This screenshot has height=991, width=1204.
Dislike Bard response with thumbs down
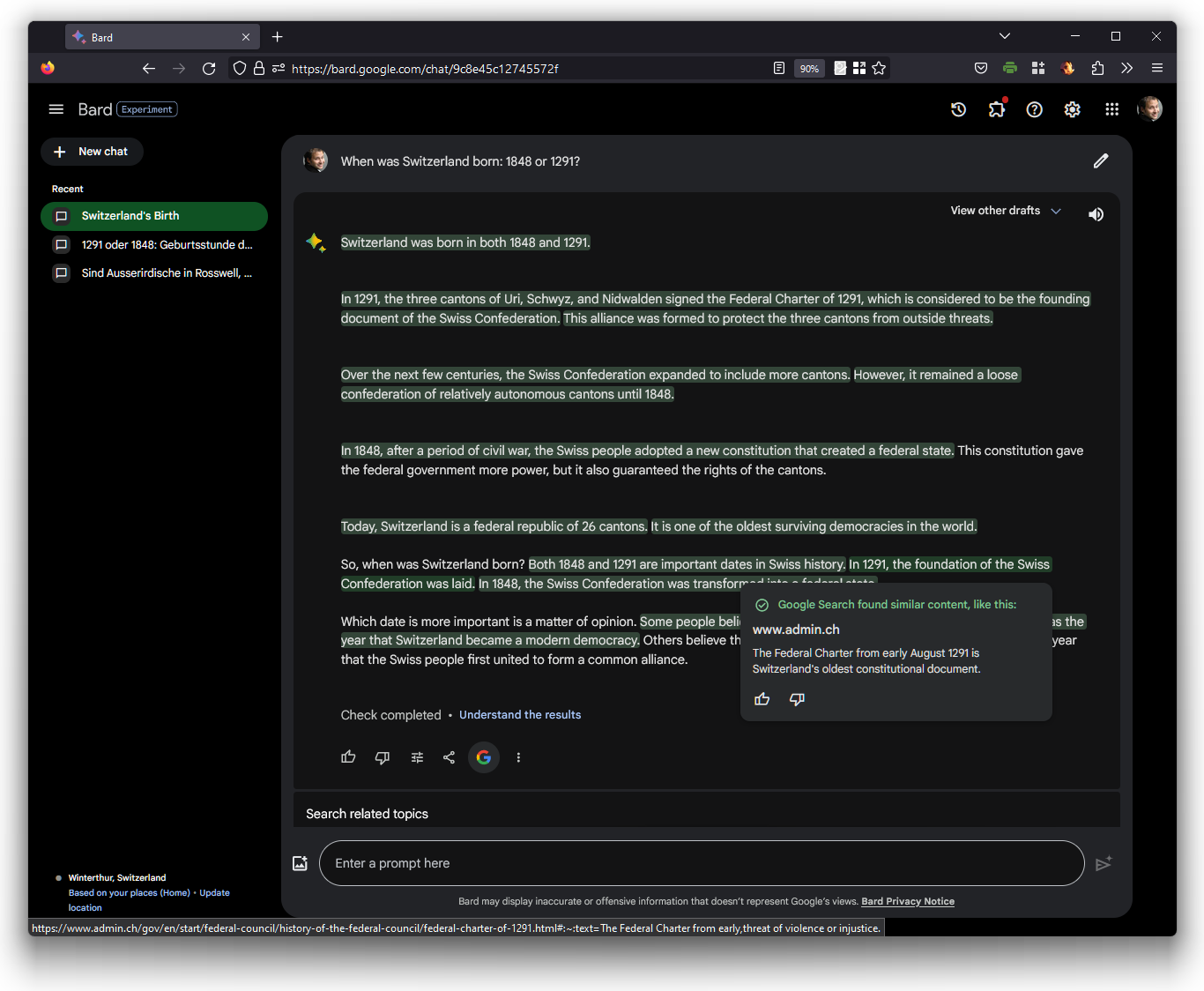(383, 757)
